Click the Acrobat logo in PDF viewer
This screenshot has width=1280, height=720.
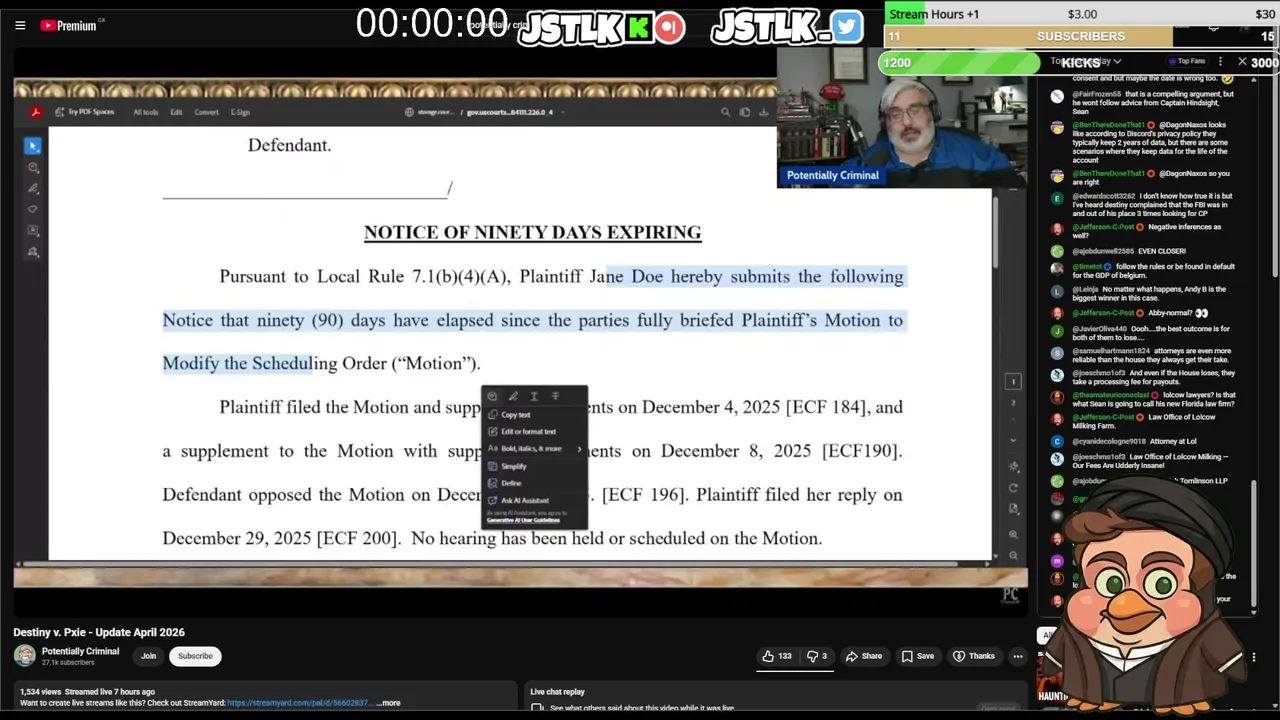(35, 112)
